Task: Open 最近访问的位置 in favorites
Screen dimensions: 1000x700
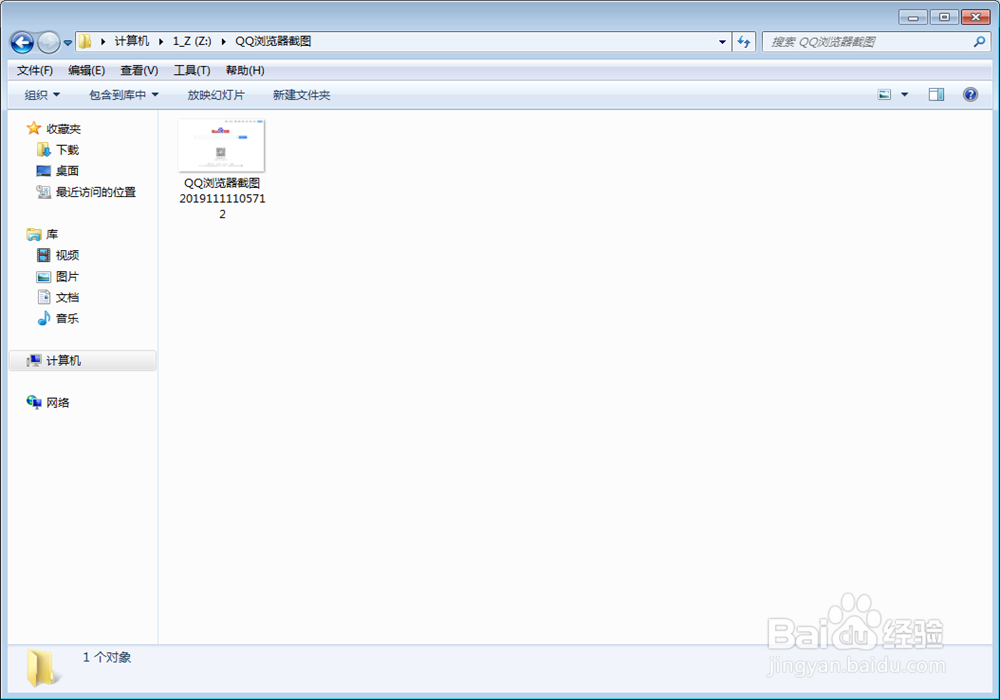Action: point(86,192)
